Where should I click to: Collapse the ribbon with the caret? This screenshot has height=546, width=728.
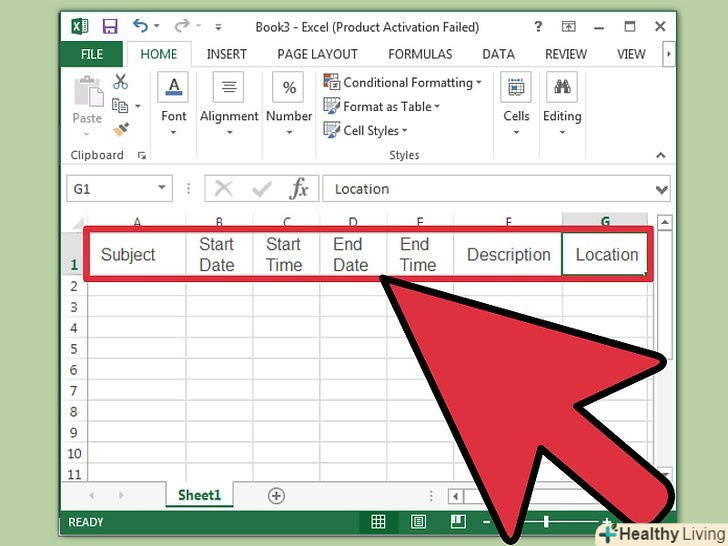click(x=661, y=155)
